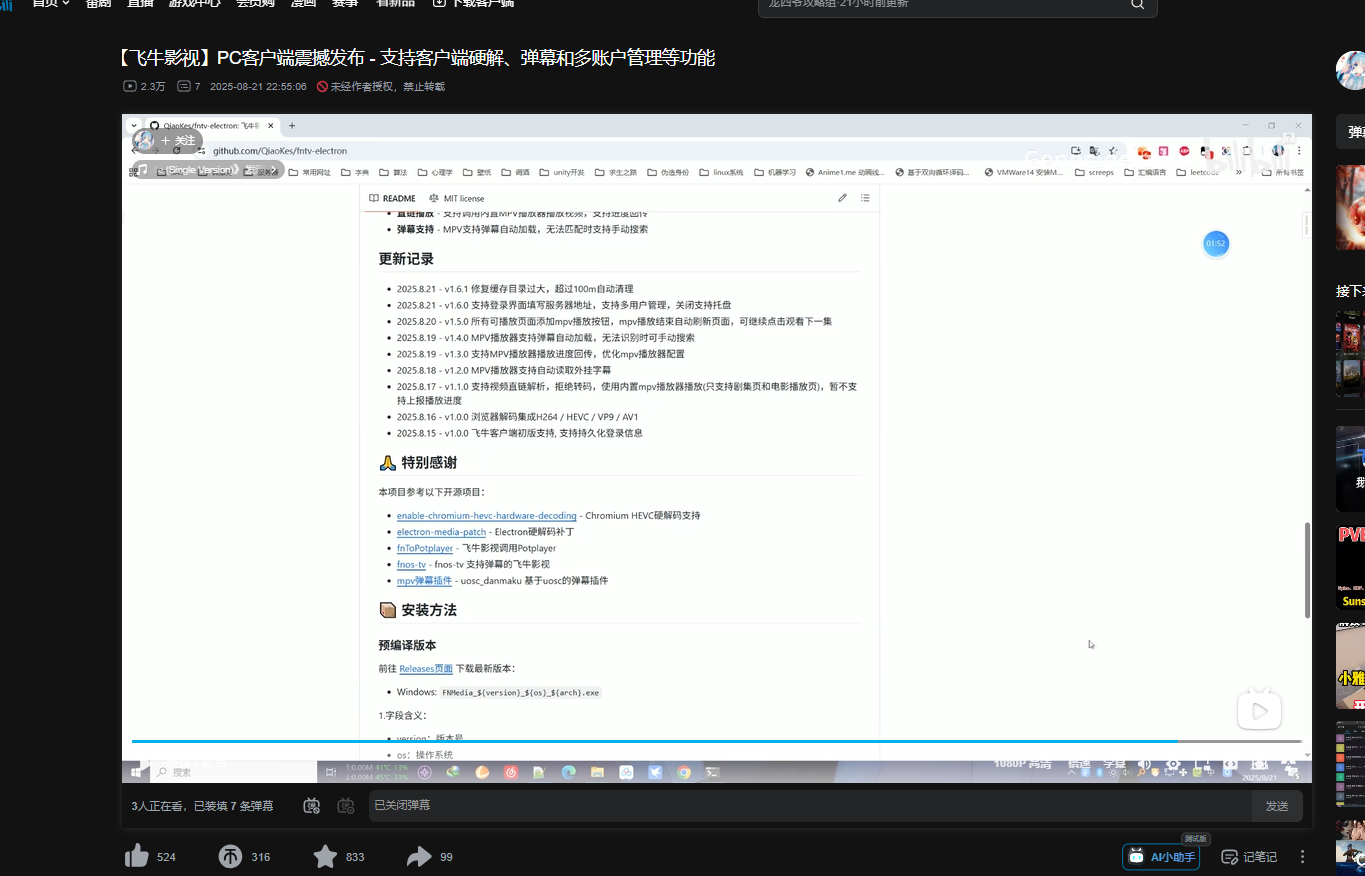The image size is (1365, 876).
Task: Click the Chrome profile avatar in the recorded browser
Action: [1278, 151]
